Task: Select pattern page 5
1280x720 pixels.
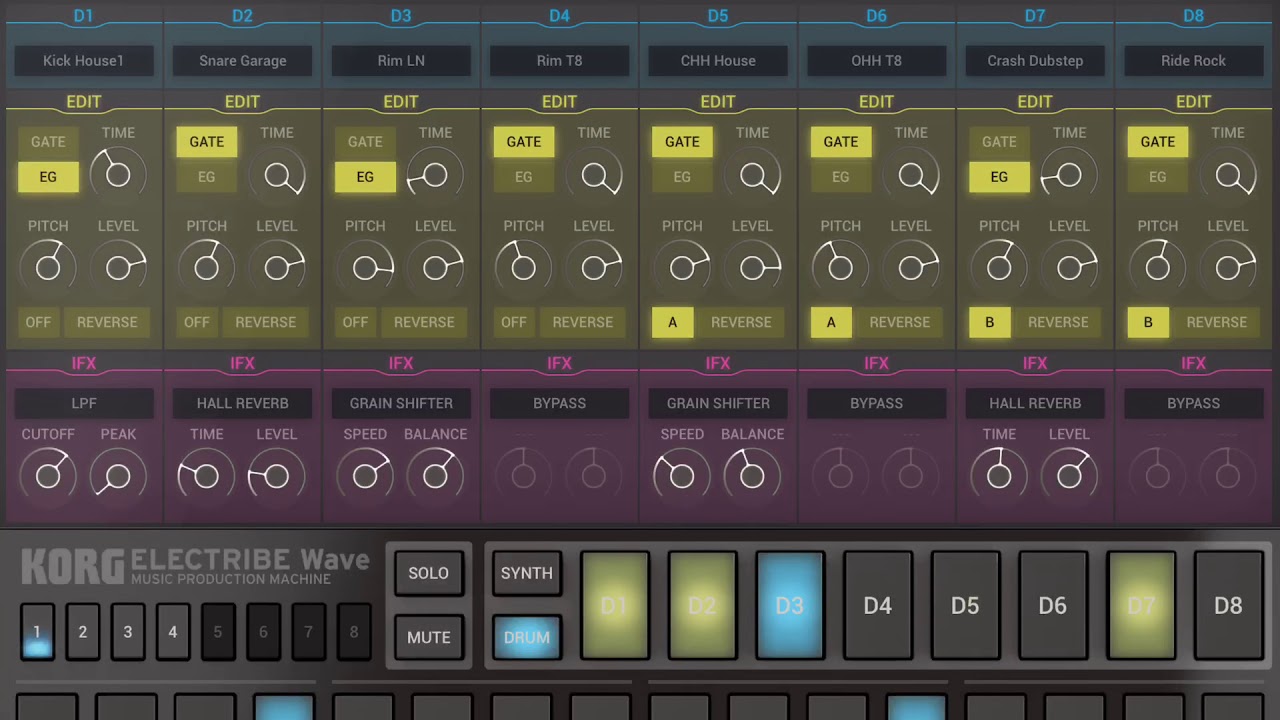Action: coord(217,632)
